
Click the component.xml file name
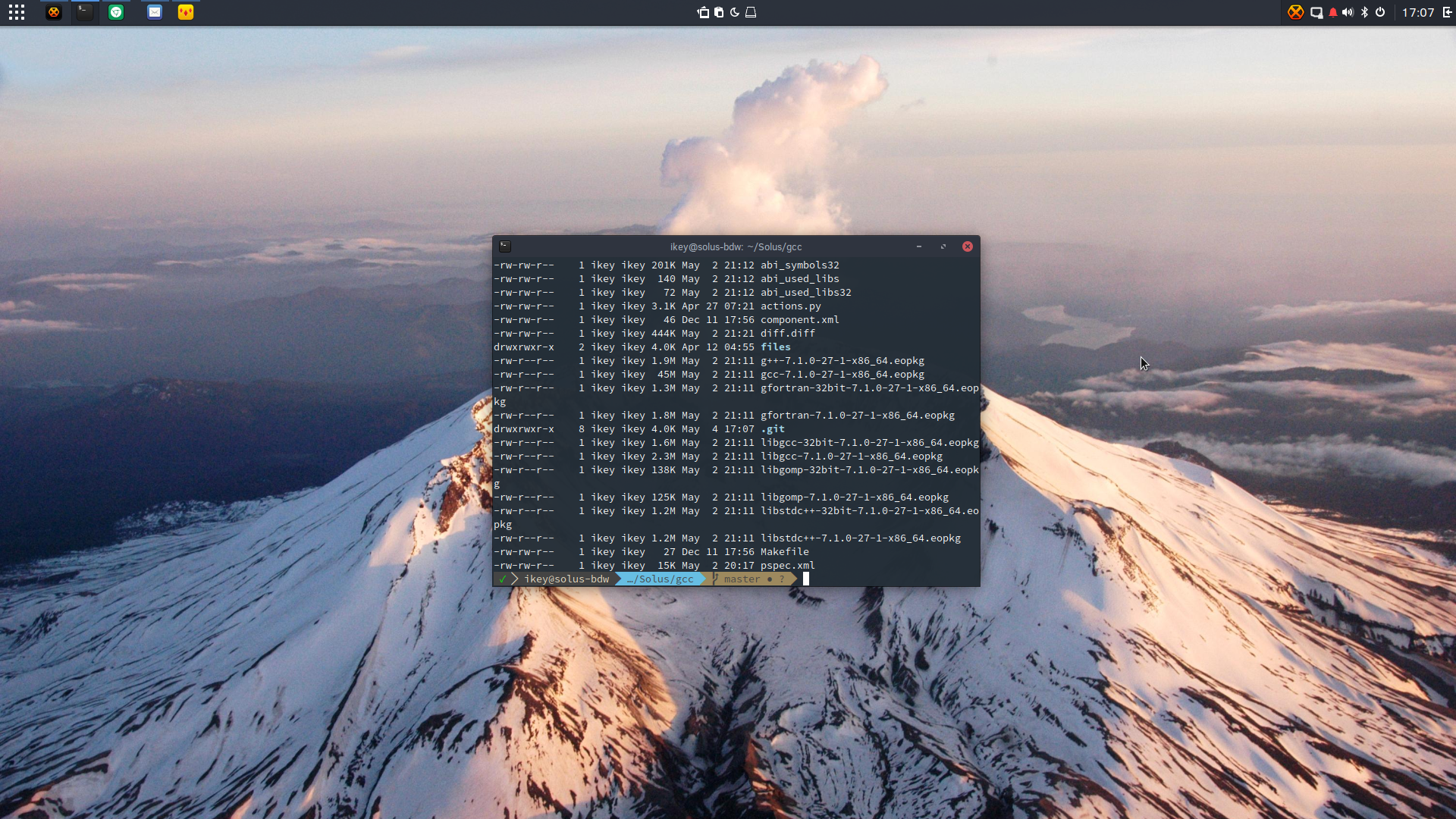[x=800, y=320]
